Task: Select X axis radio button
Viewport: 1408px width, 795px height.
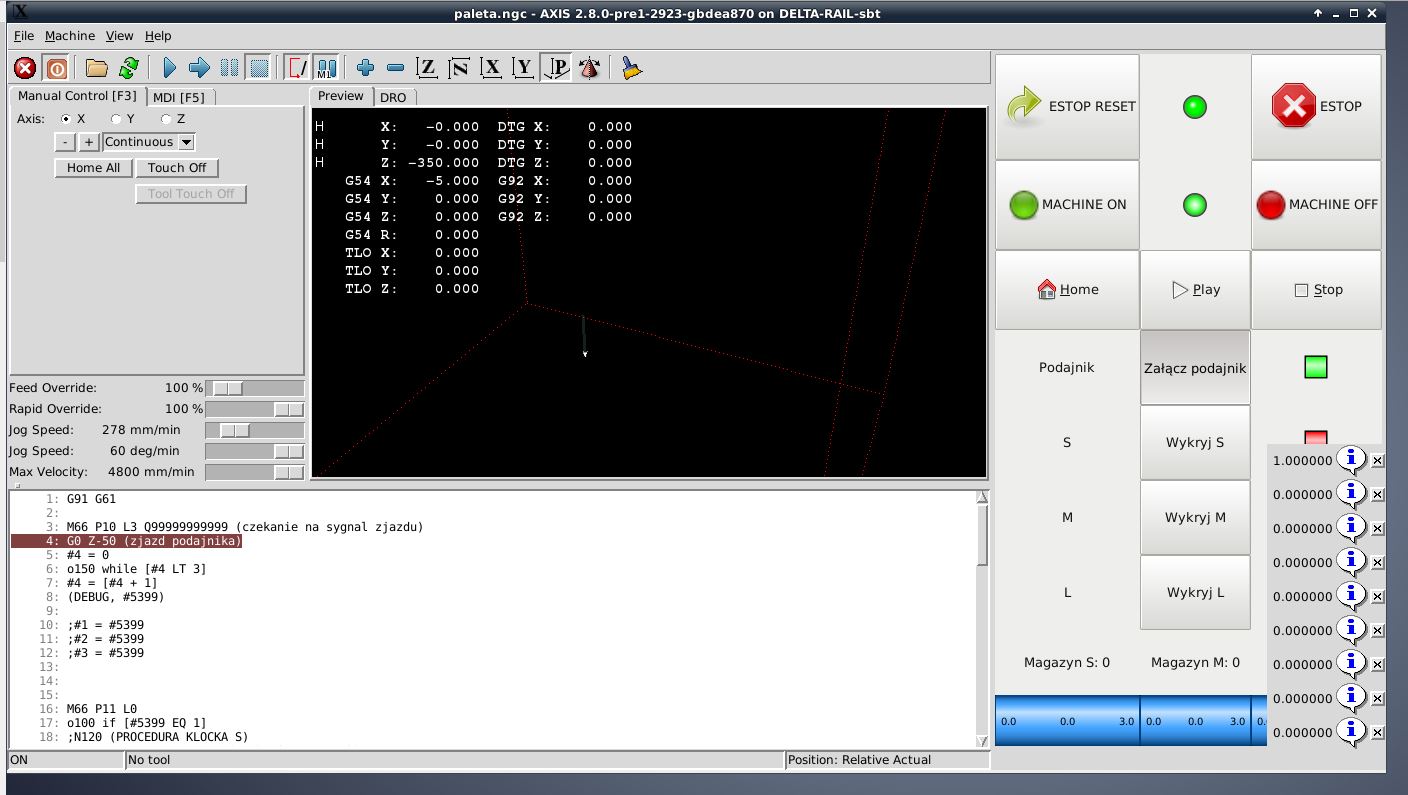Action: (67, 118)
